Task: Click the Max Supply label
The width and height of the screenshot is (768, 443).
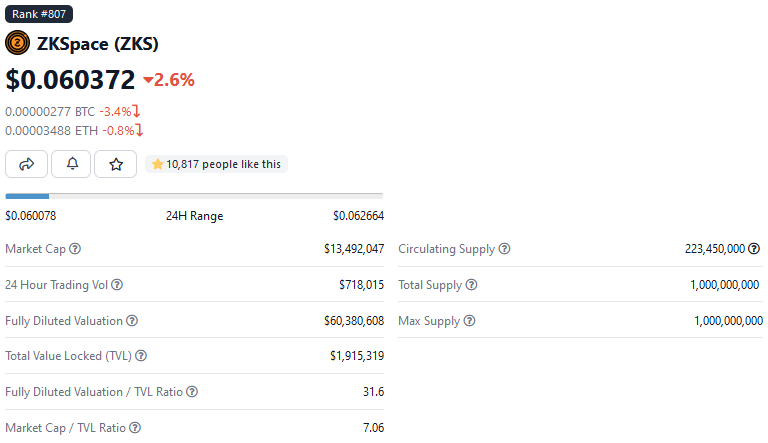Action: (429, 321)
